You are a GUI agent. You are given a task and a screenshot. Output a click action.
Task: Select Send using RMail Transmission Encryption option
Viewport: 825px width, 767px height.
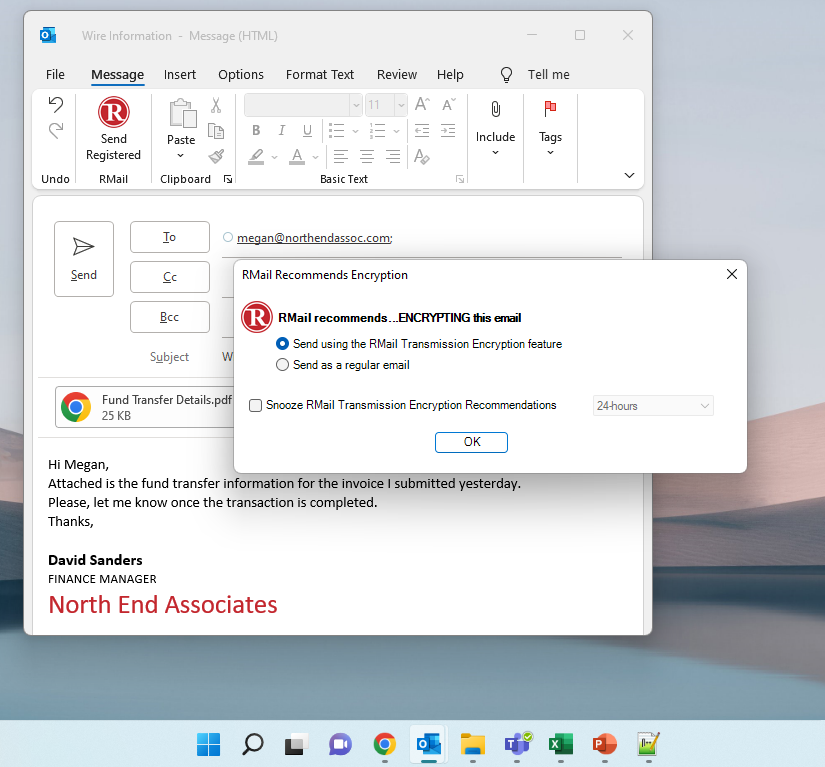tap(283, 344)
